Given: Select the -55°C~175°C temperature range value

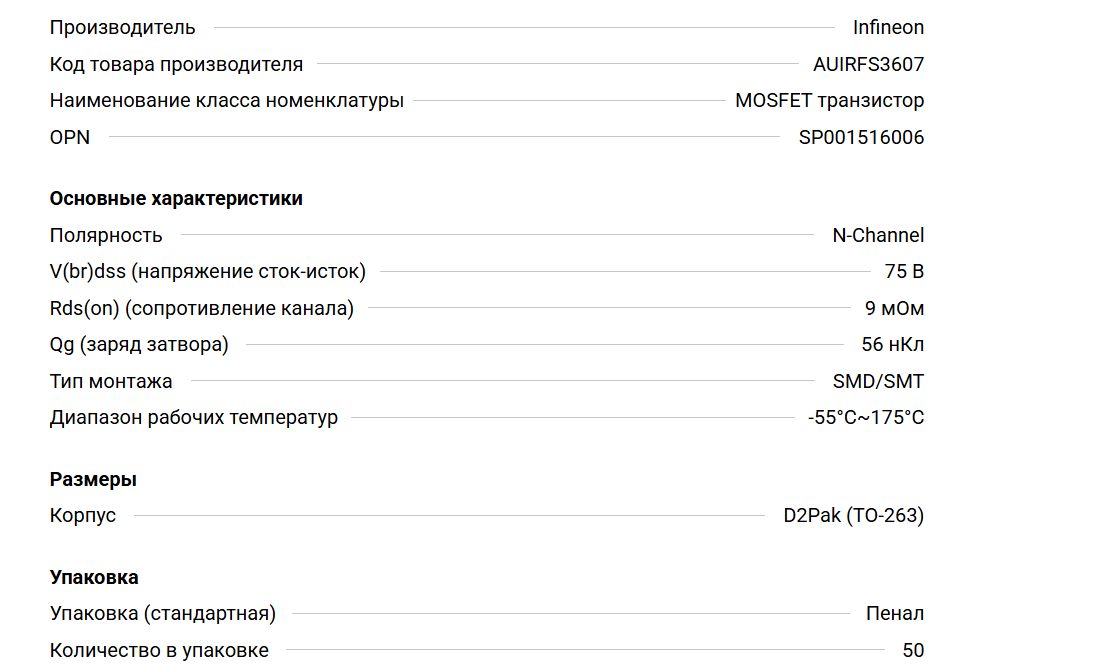Looking at the screenshot, I should click(866, 417).
